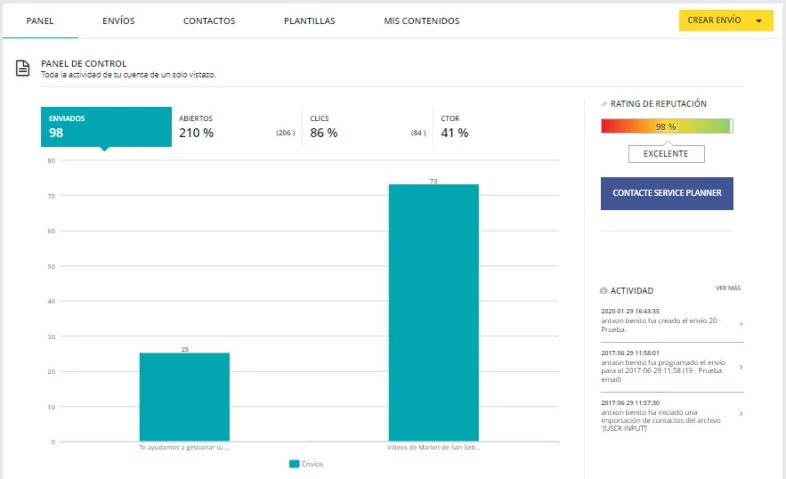Click the Rating de Reputación pencil icon

coord(604,104)
